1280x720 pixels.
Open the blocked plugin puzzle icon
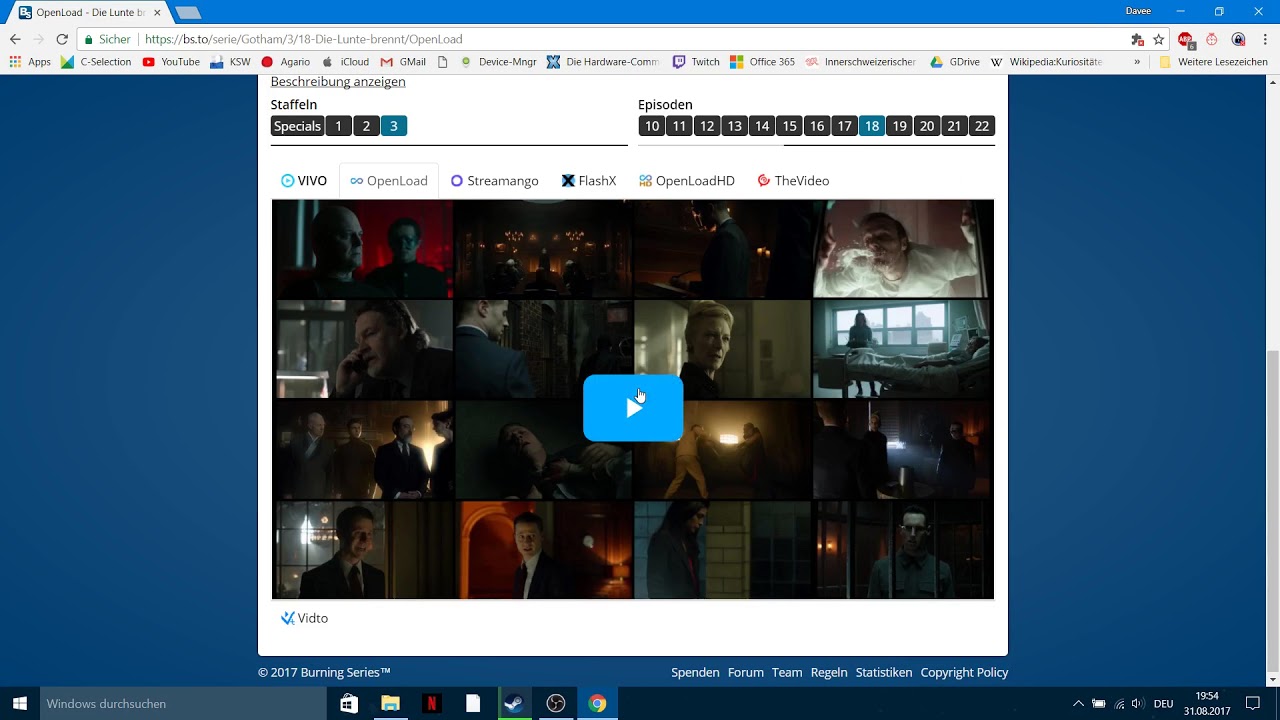tap(1137, 39)
